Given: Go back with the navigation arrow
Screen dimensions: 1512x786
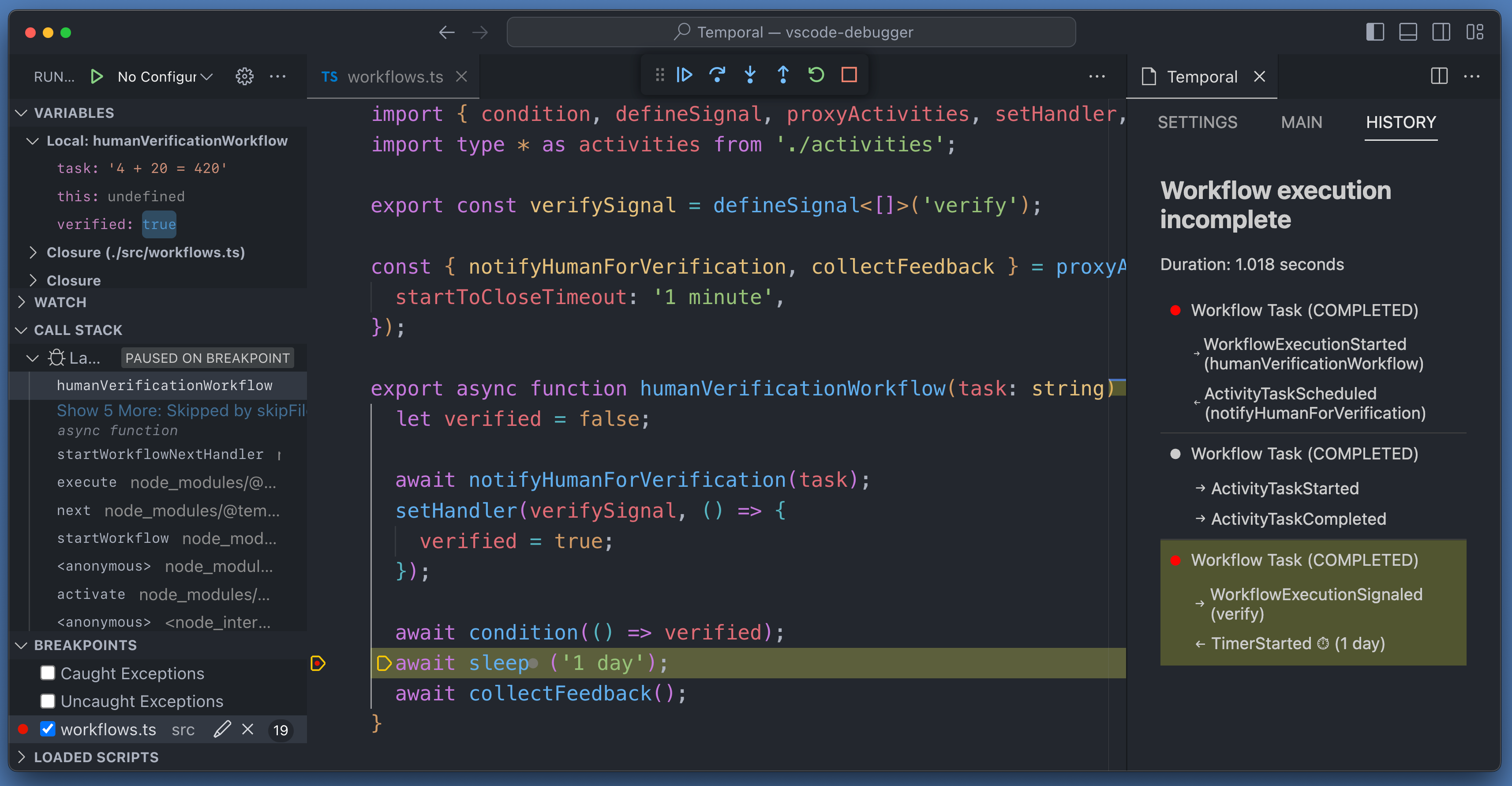Looking at the screenshot, I should pyautogui.click(x=447, y=32).
